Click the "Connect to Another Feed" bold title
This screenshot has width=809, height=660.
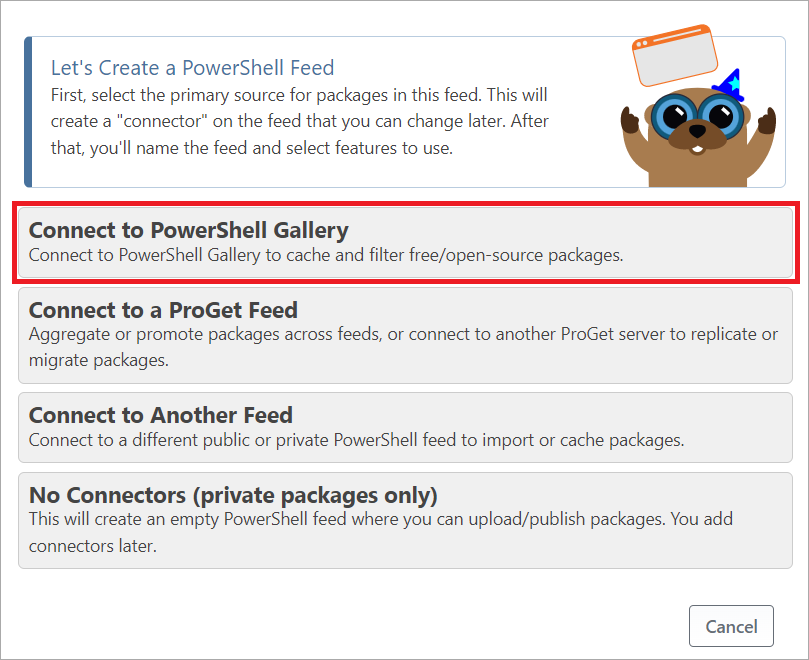pos(160,415)
